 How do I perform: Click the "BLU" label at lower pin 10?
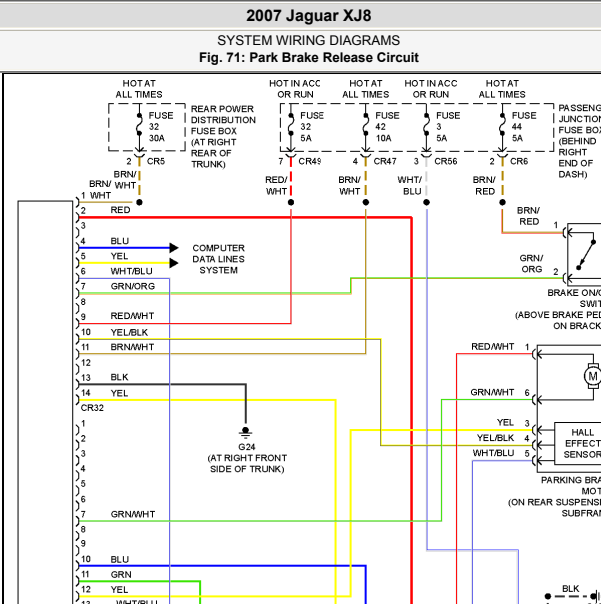[x=119, y=559]
